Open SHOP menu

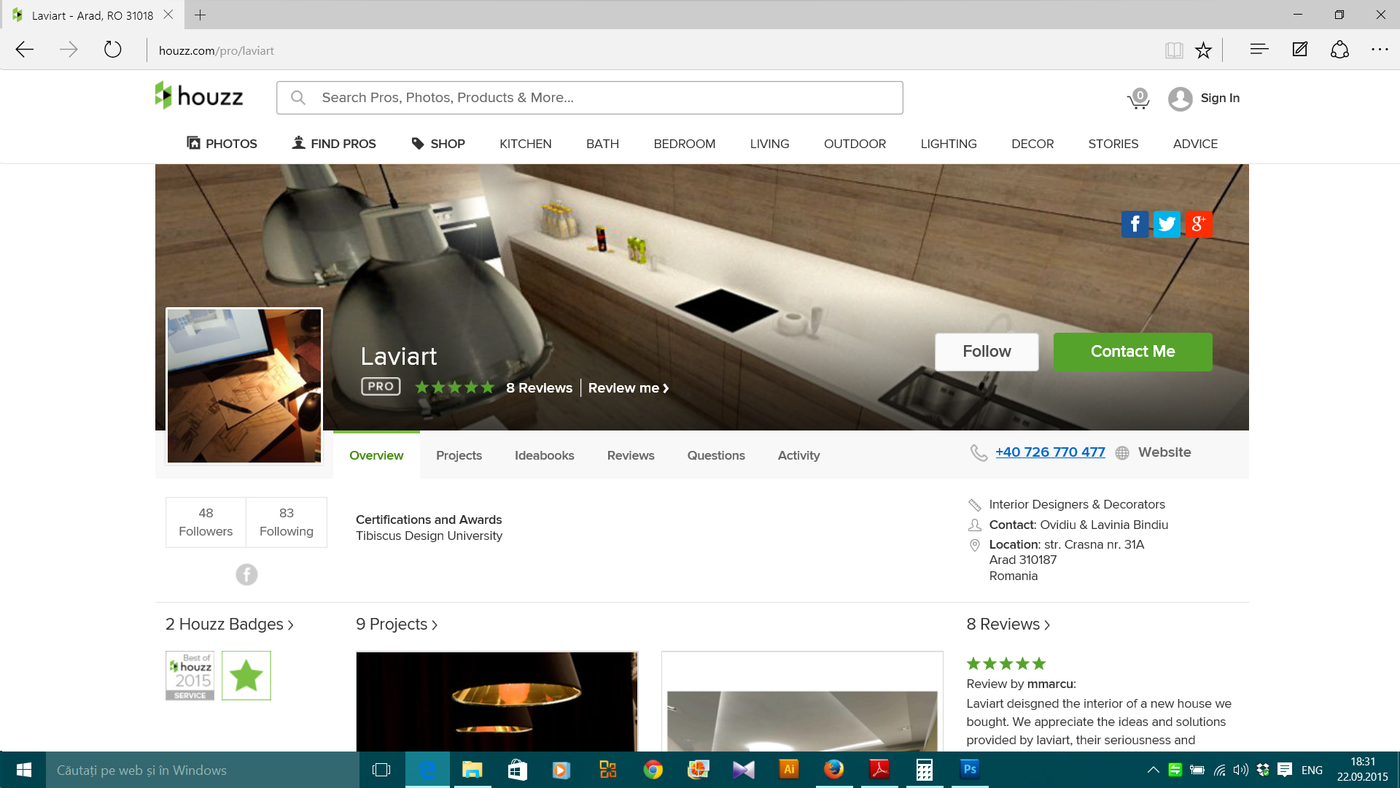438,143
